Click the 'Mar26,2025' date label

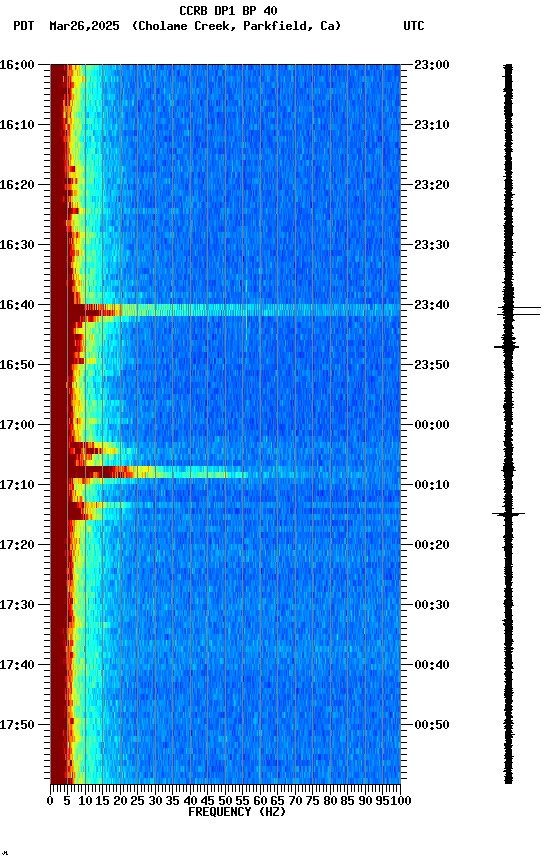(84, 26)
